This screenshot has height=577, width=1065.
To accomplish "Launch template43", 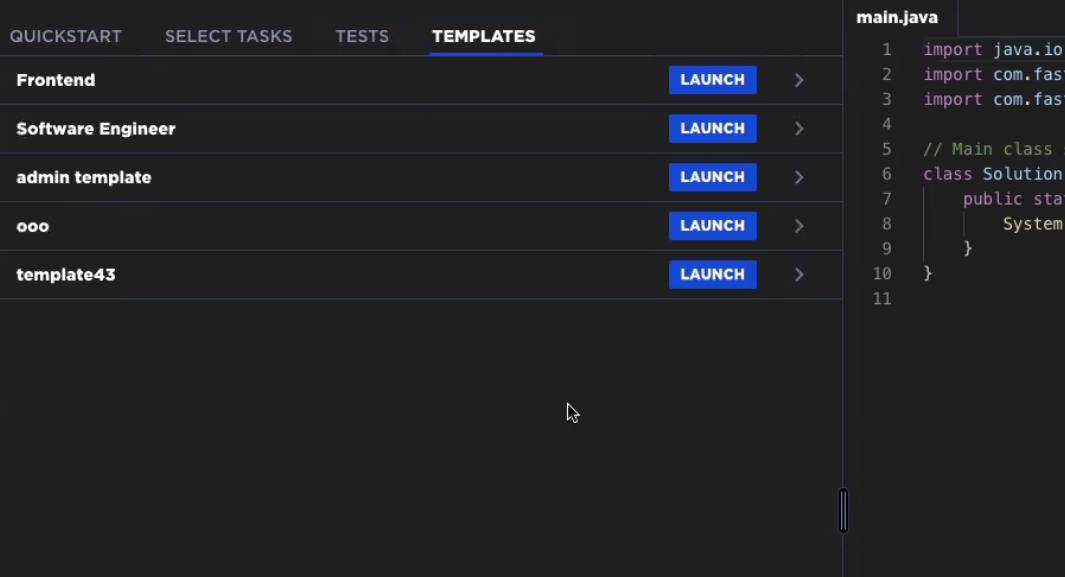I will (x=712, y=274).
